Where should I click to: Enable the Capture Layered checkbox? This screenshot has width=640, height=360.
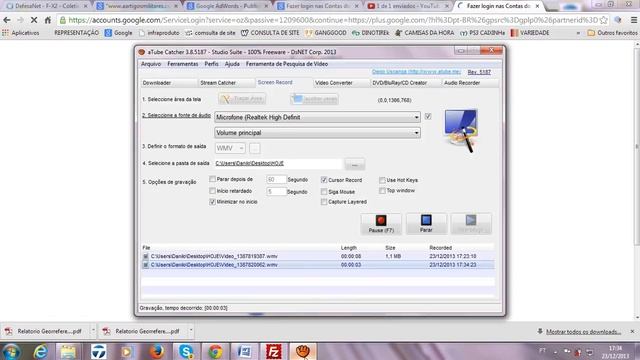tap(324, 202)
